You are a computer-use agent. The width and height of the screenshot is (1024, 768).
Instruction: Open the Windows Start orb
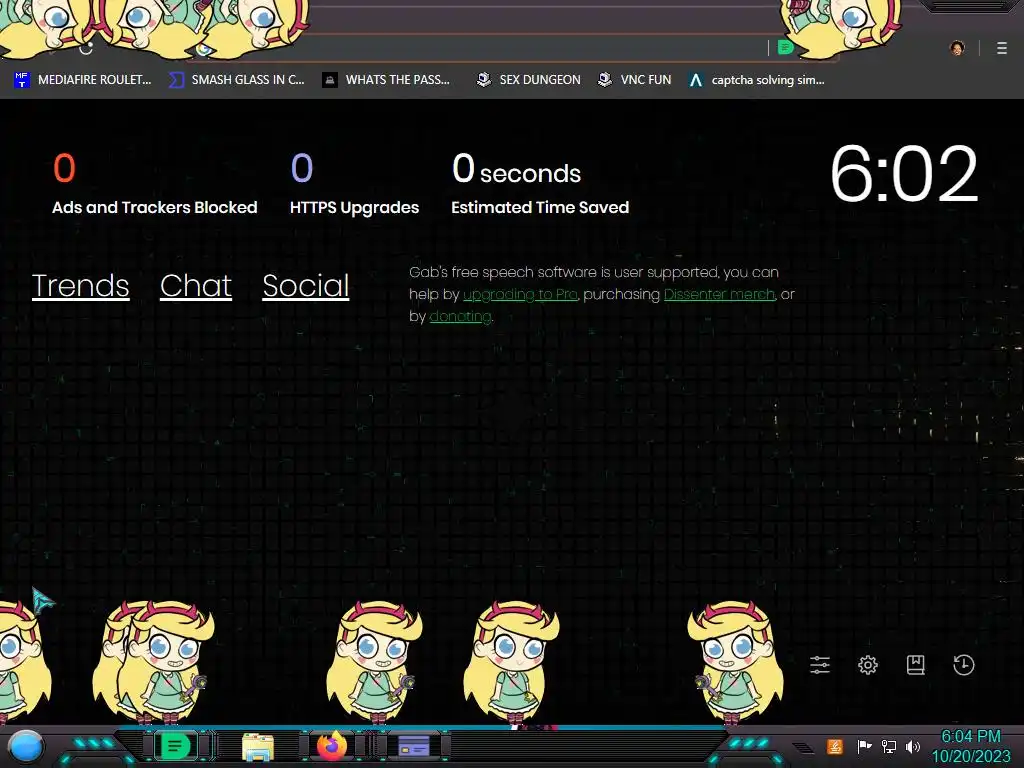(26, 746)
